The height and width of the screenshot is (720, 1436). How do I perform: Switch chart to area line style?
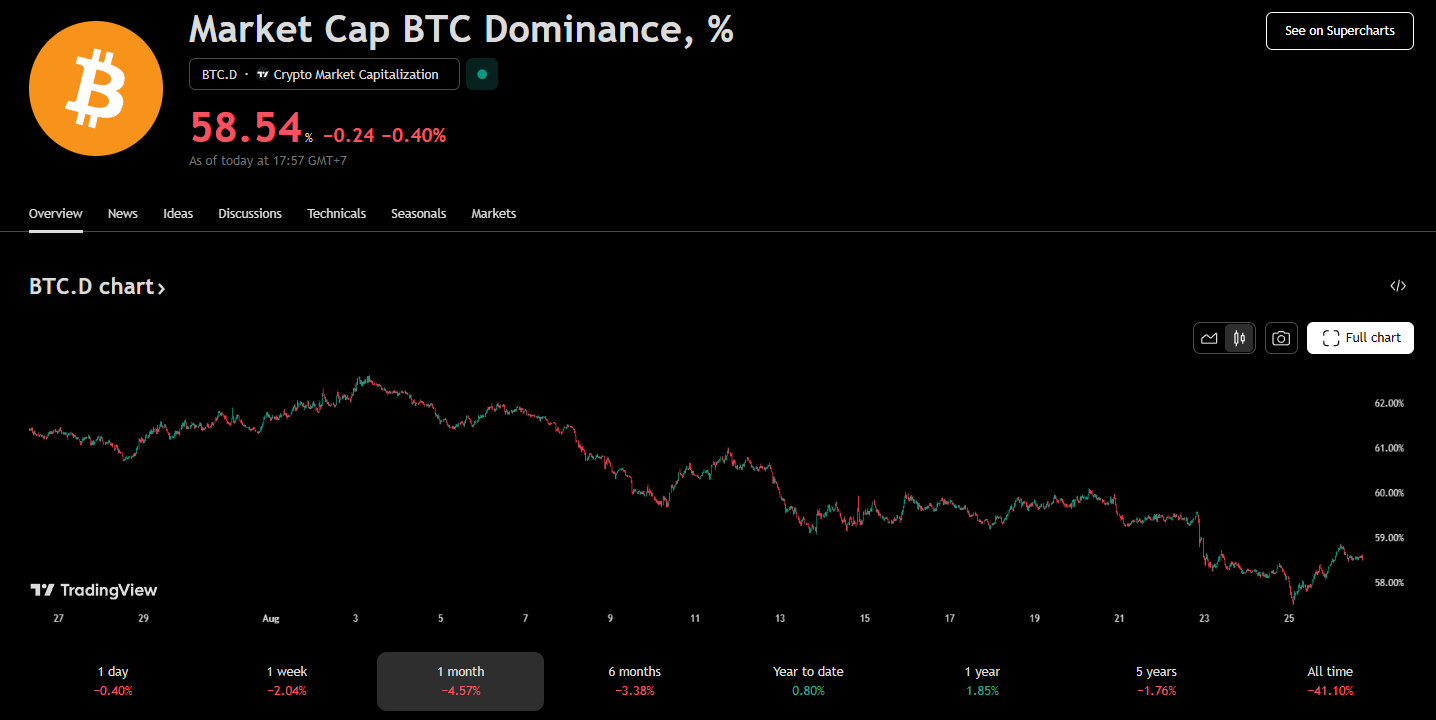1209,338
